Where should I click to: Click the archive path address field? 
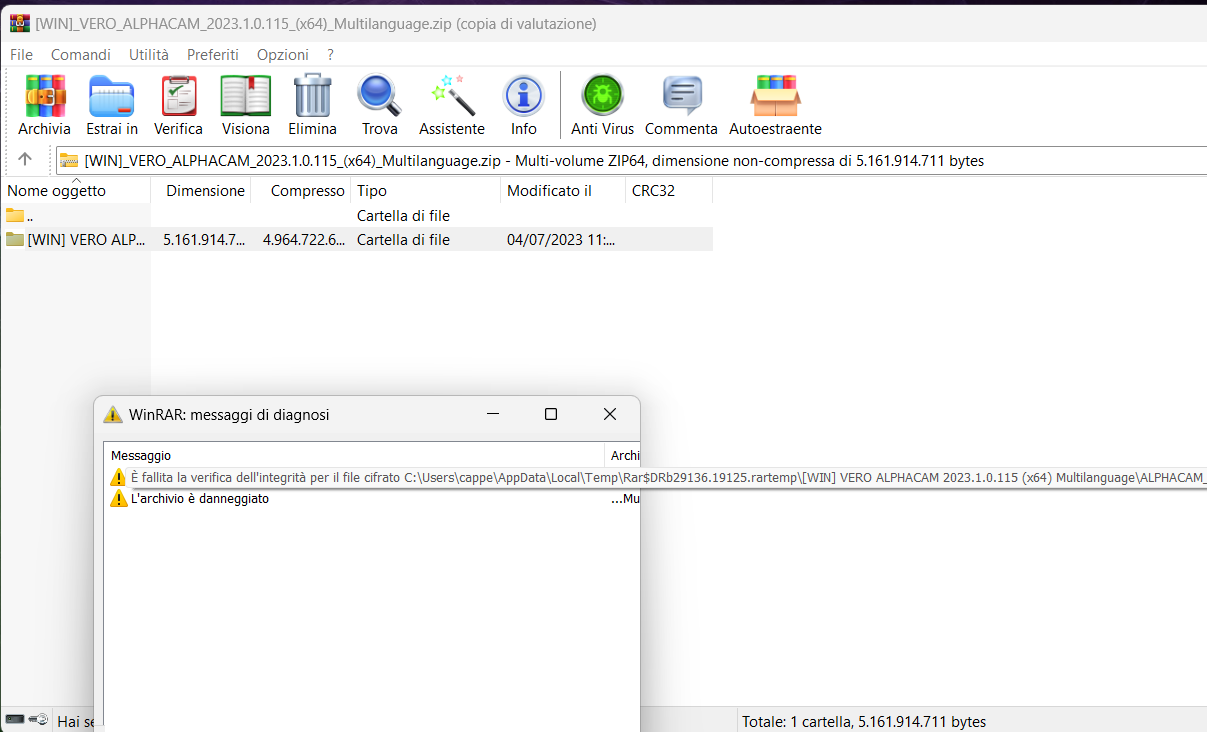coord(632,160)
